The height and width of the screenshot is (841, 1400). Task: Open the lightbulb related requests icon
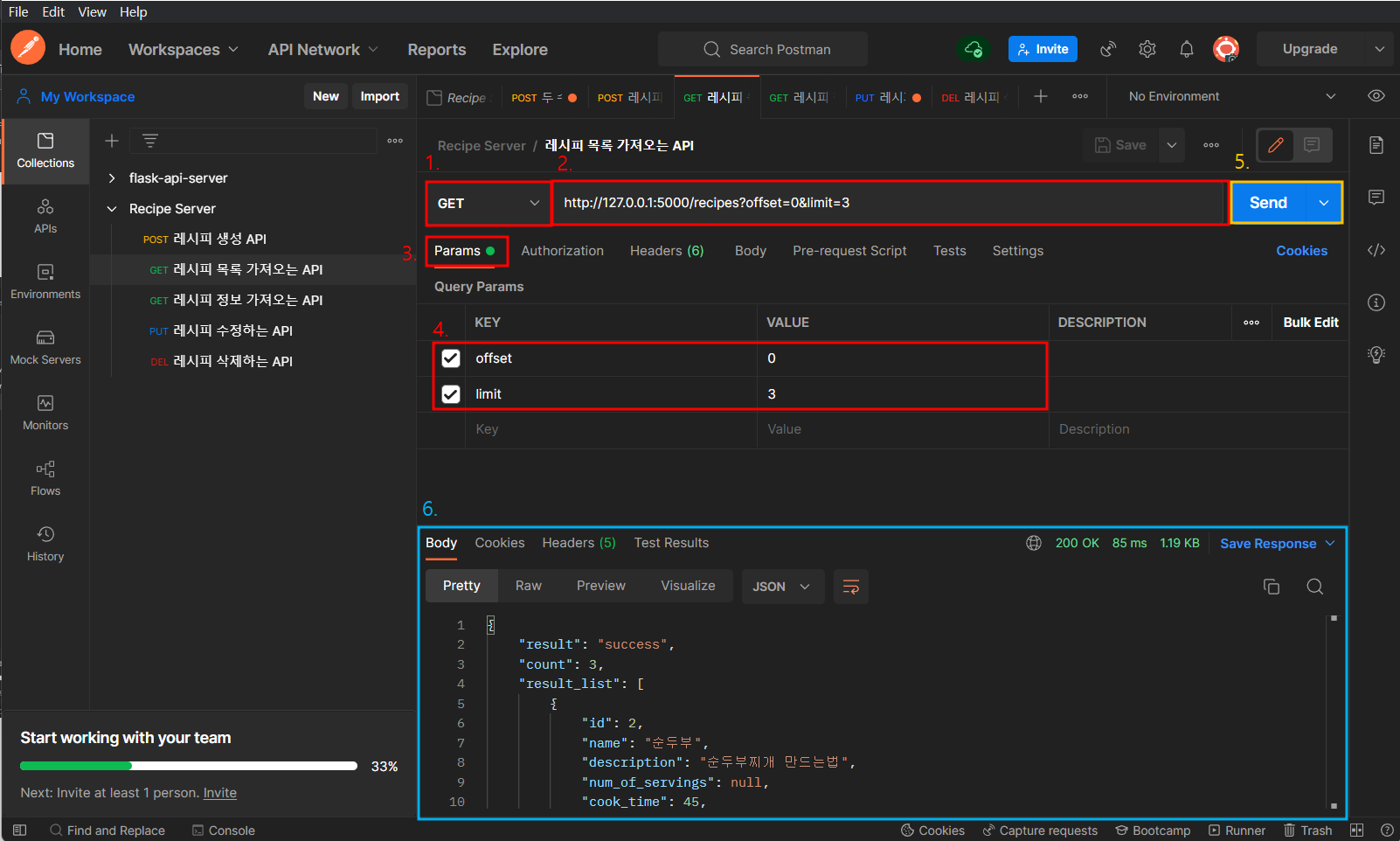point(1376,354)
